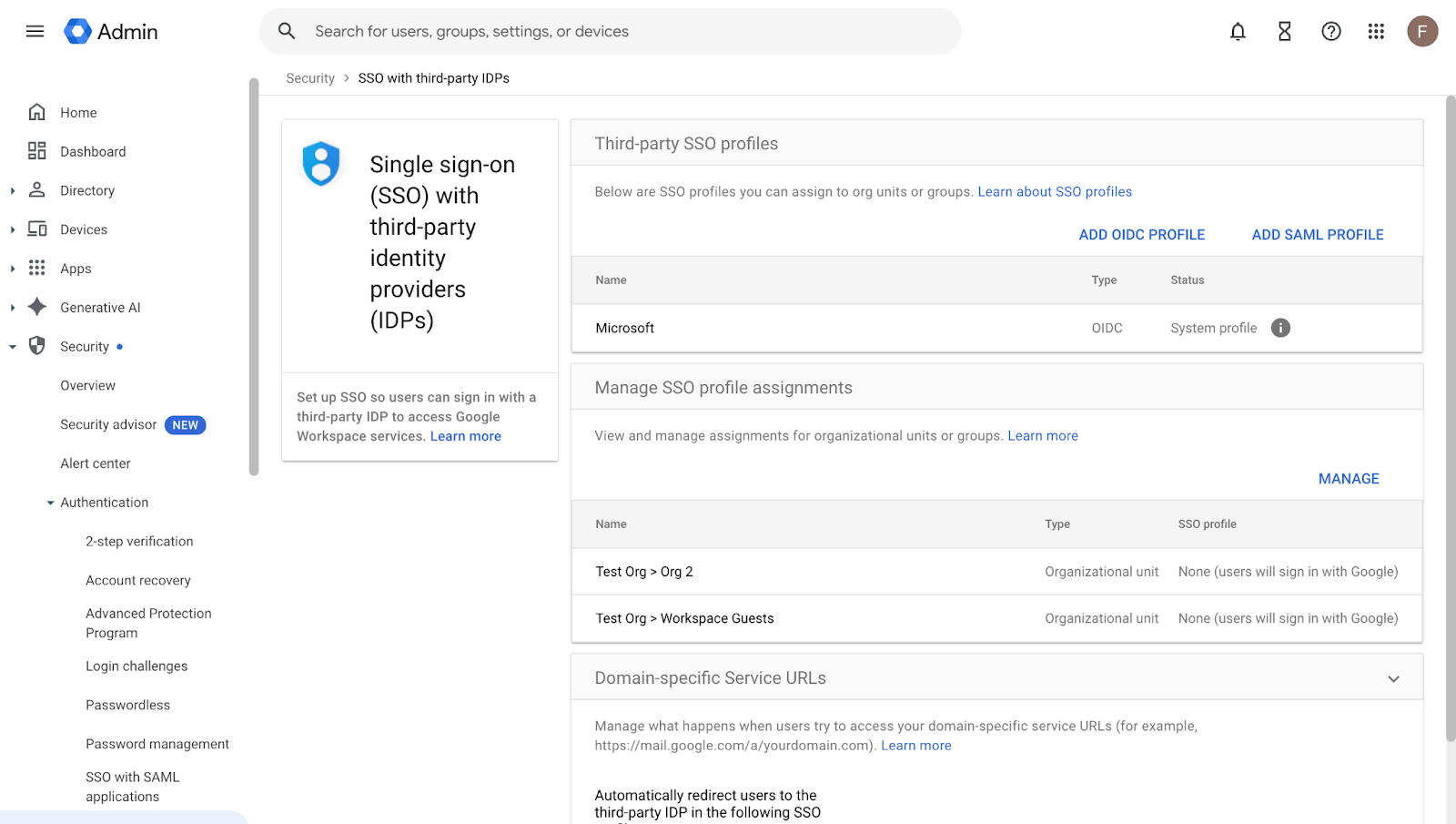
Task: Collapse the Domain-specific Service URLs section
Action: coord(1393,679)
